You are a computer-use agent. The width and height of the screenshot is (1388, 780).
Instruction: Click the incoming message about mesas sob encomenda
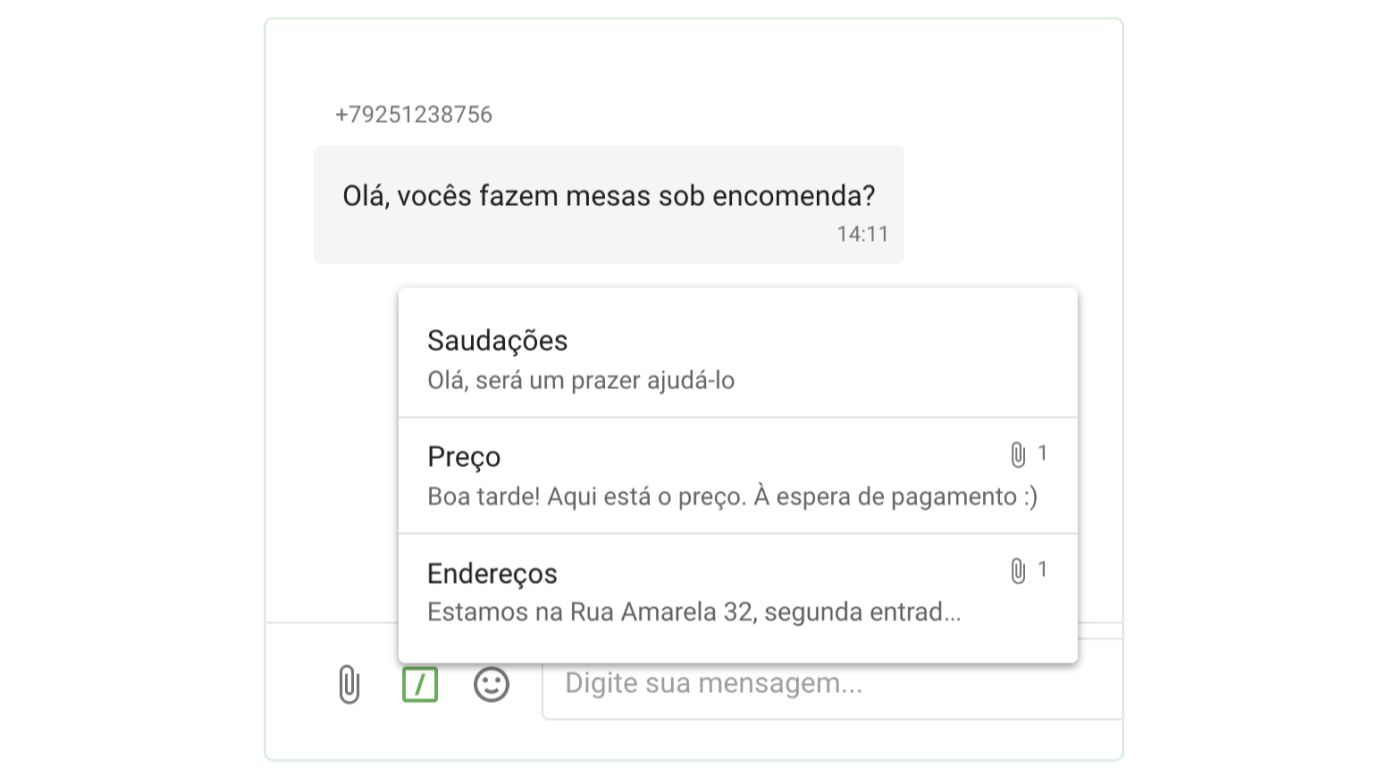(610, 195)
